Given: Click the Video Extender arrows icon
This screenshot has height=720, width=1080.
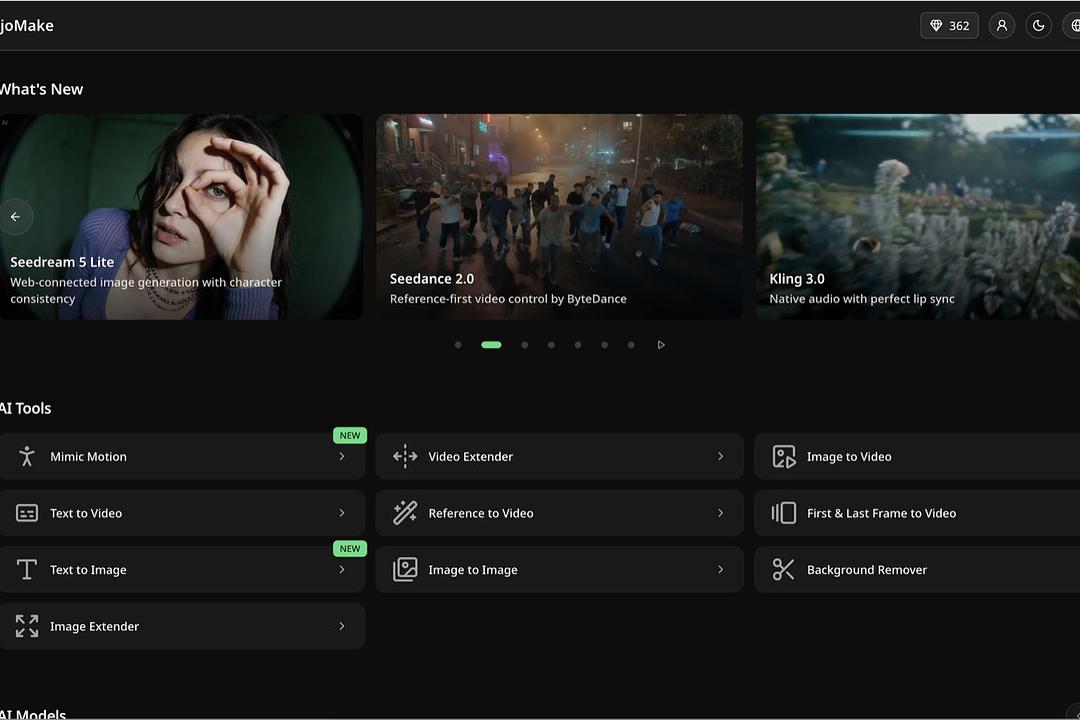Looking at the screenshot, I should (x=405, y=456).
